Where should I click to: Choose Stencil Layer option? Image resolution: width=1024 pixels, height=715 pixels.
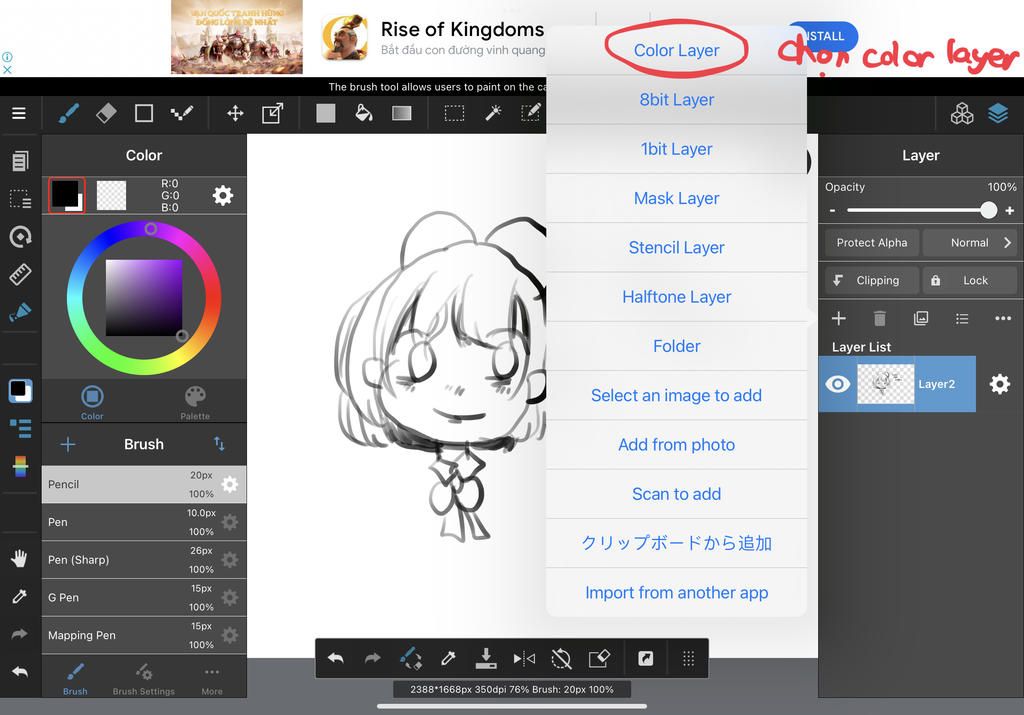tap(677, 247)
